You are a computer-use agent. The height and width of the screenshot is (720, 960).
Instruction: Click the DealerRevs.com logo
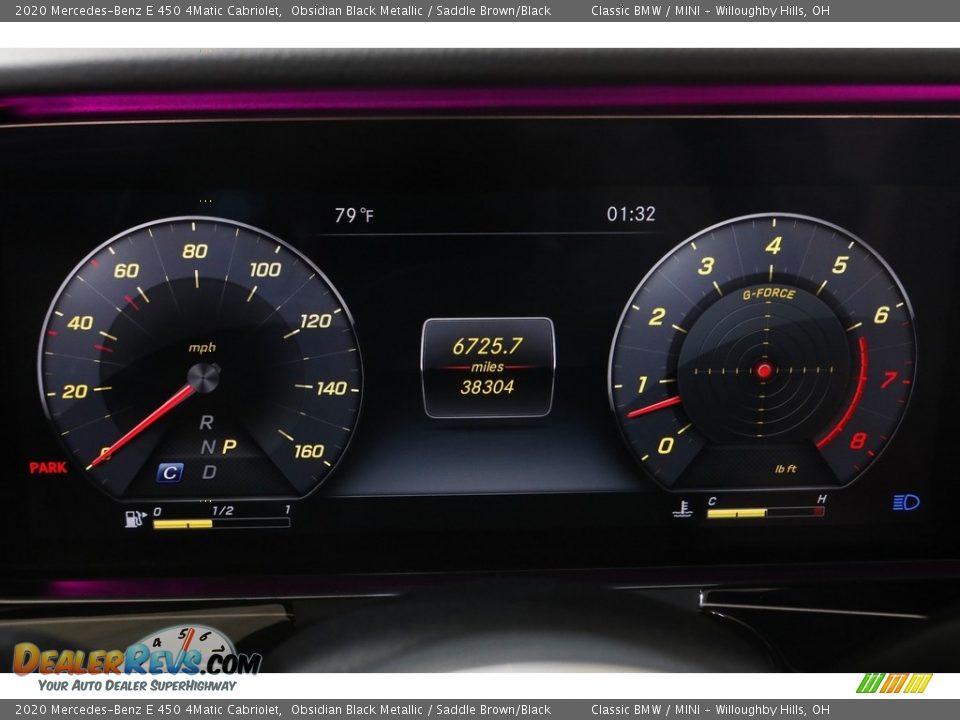click(138, 651)
